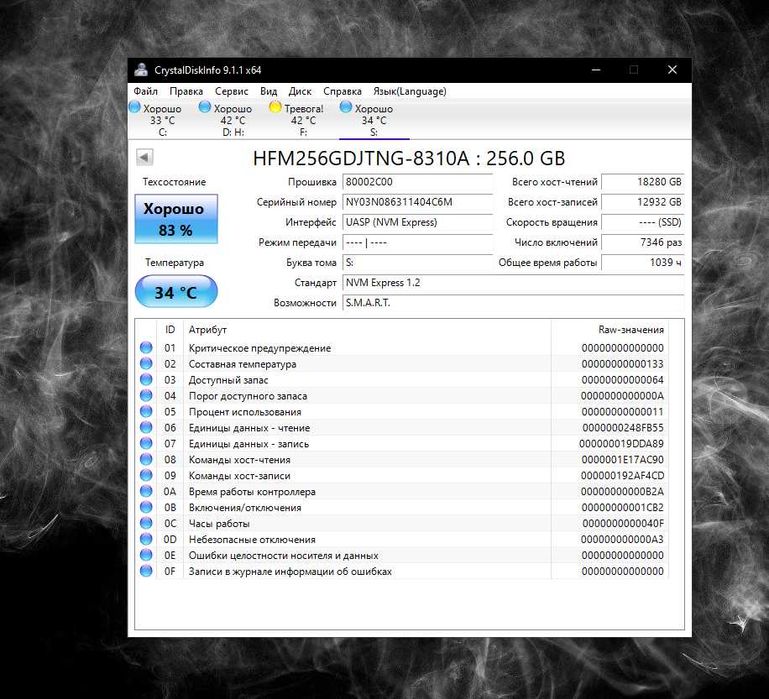Click raw value 0000000248FB55
Image resolution: width=769 pixels, height=699 pixels.
pos(623,428)
